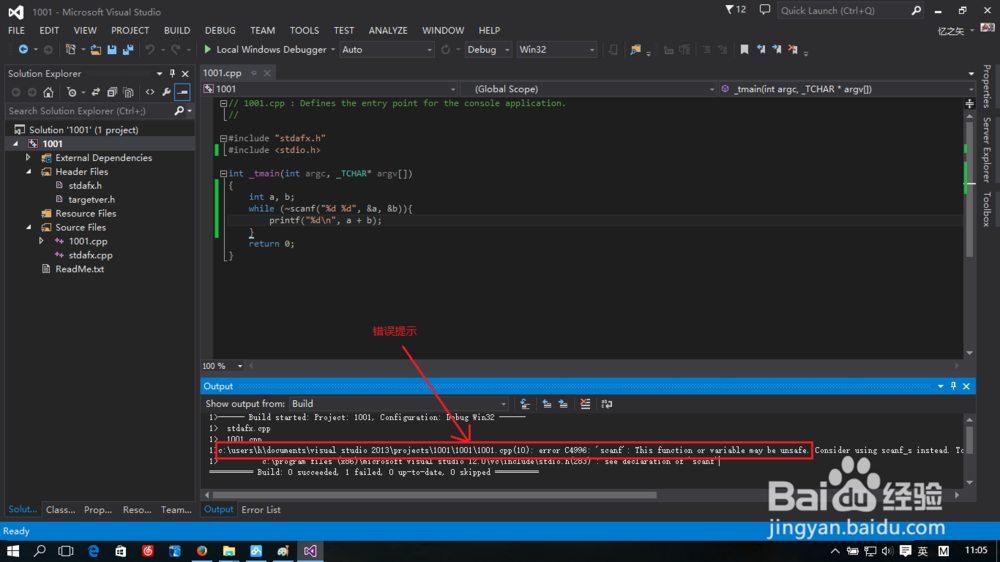Open Solution Platforms Win32 dropdown
Image resolution: width=1000 pixels, height=562 pixels.
556,50
